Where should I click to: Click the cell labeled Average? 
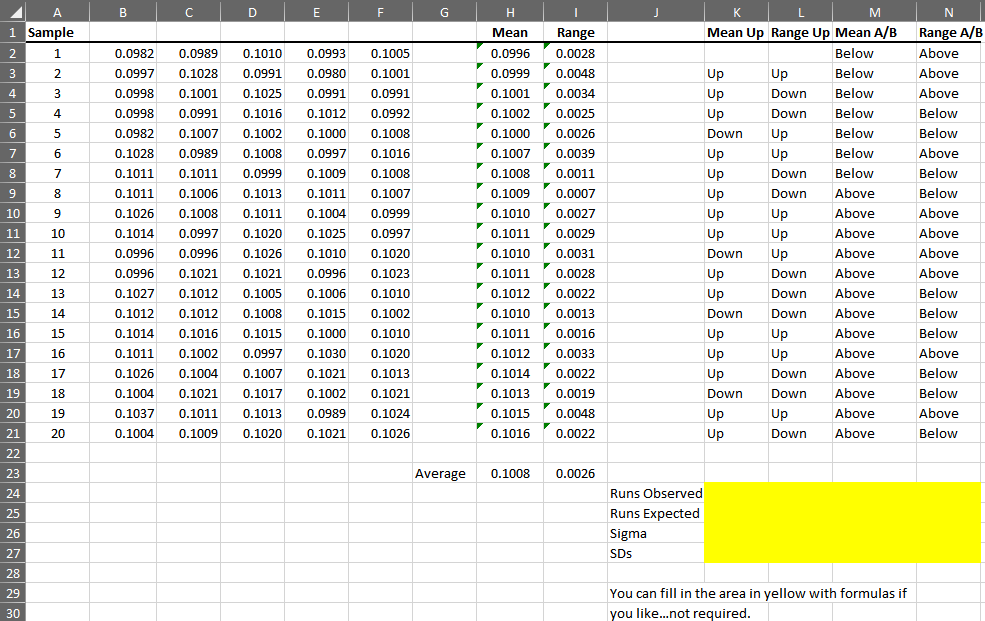point(440,473)
